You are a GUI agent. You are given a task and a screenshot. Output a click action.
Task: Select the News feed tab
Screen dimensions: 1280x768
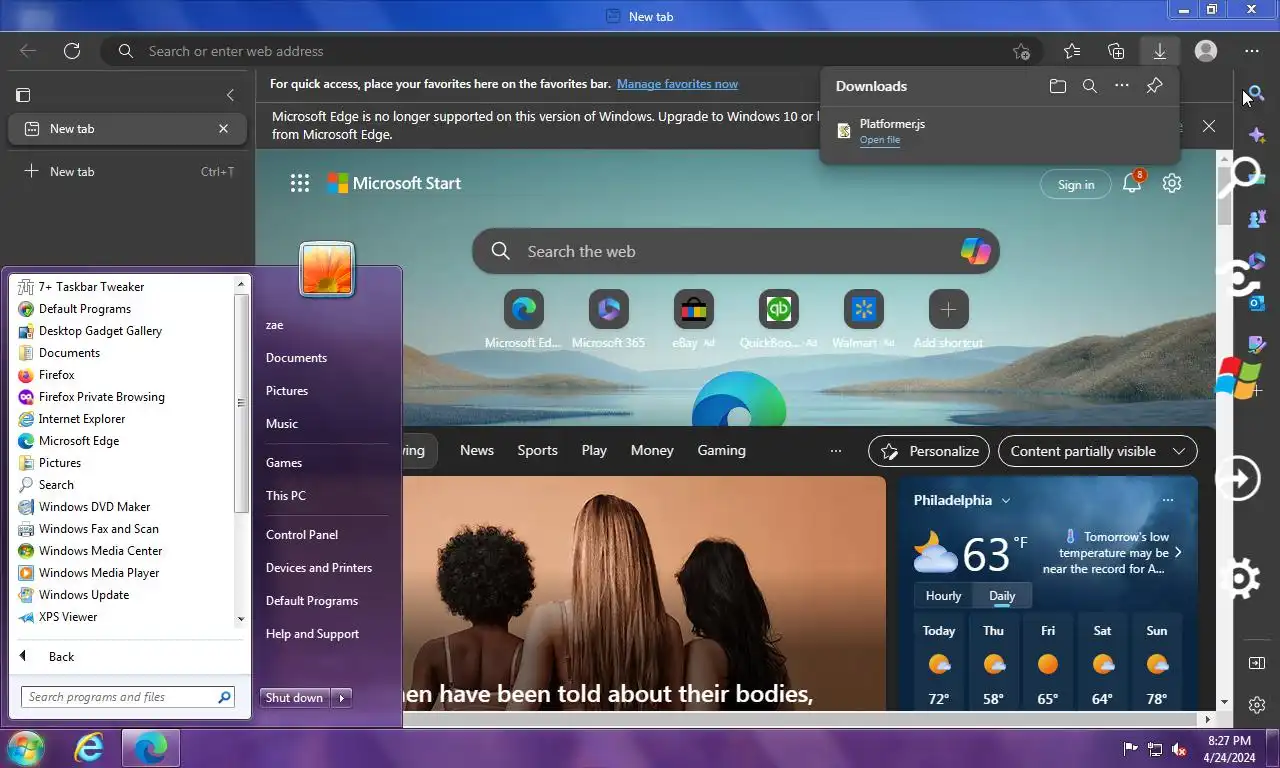pos(477,450)
